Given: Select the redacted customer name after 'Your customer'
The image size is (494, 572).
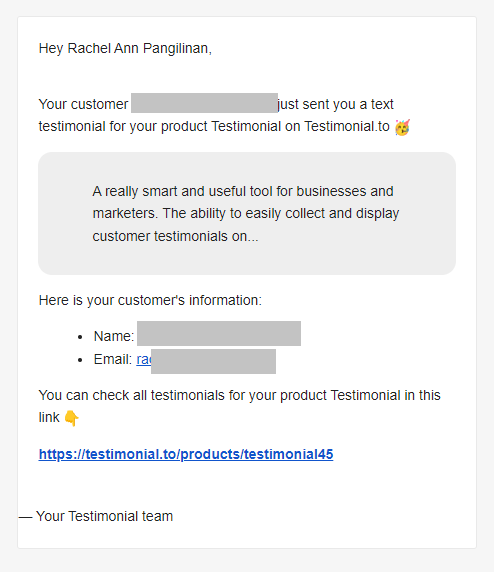Looking at the screenshot, I should [204, 103].
